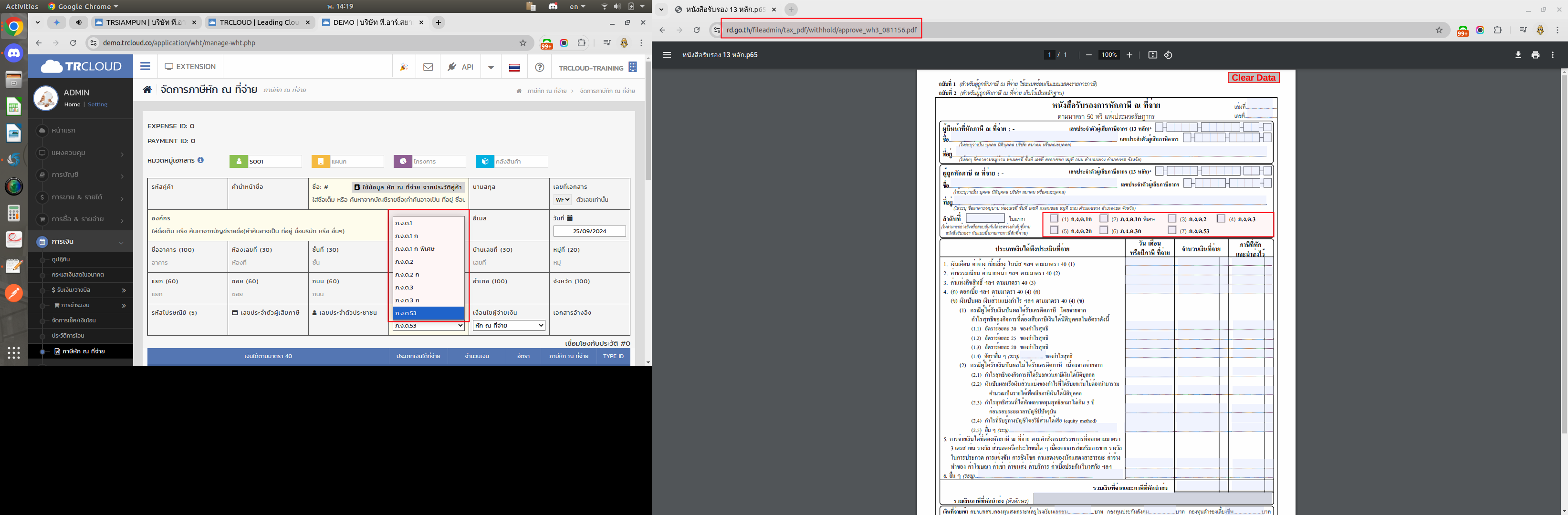Click the ภ.ง.ด.53 tax form select box
The height and width of the screenshot is (515, 1568).
coord(429,325)
